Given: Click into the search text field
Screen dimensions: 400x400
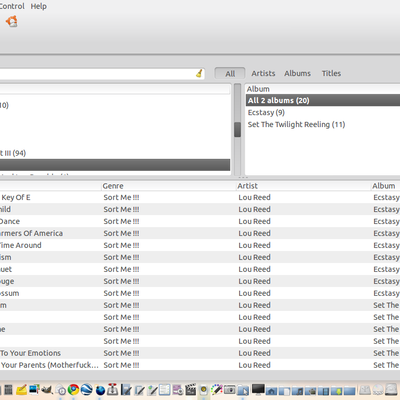Looking at the screenshot, I should [x=98, y=74].
